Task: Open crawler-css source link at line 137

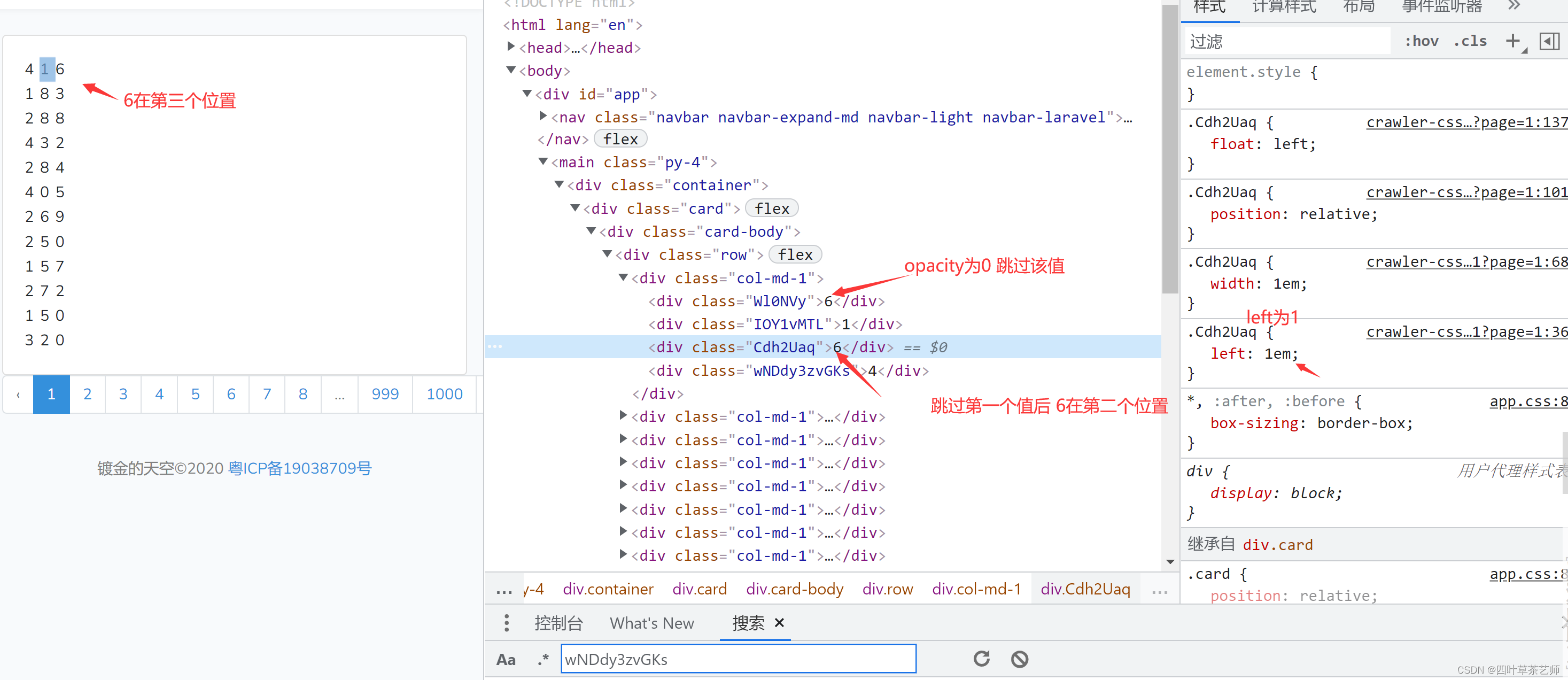Action: click(1467, 122)
